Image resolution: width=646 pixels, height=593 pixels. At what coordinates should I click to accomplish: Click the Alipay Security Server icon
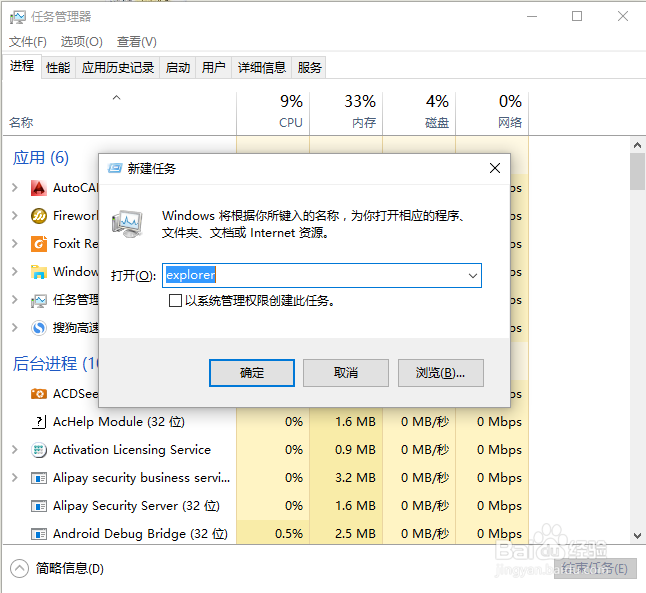(39, 506)
